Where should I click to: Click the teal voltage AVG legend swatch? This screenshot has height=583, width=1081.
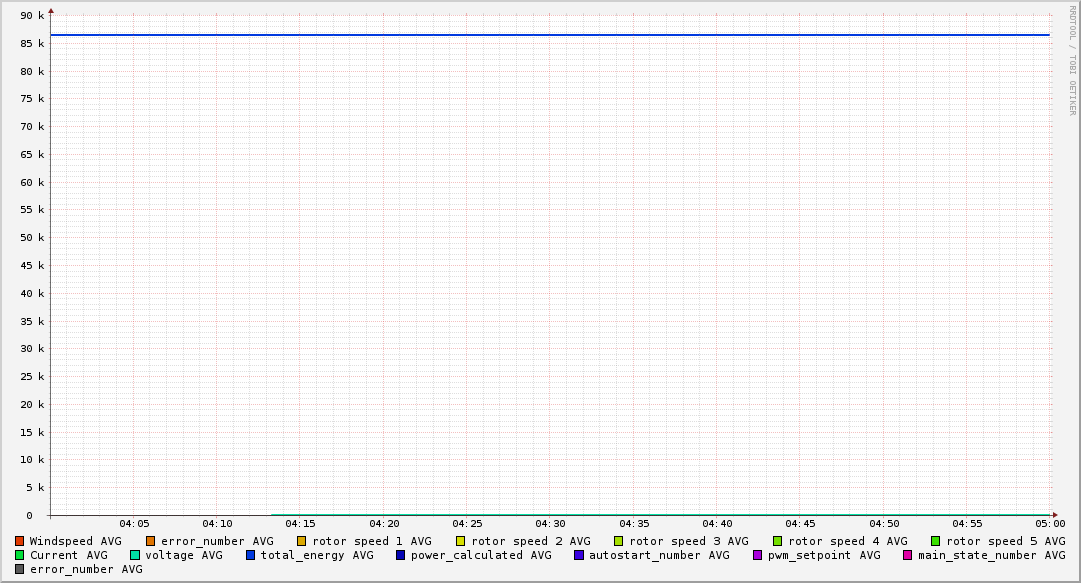click(x=135, y=555)
